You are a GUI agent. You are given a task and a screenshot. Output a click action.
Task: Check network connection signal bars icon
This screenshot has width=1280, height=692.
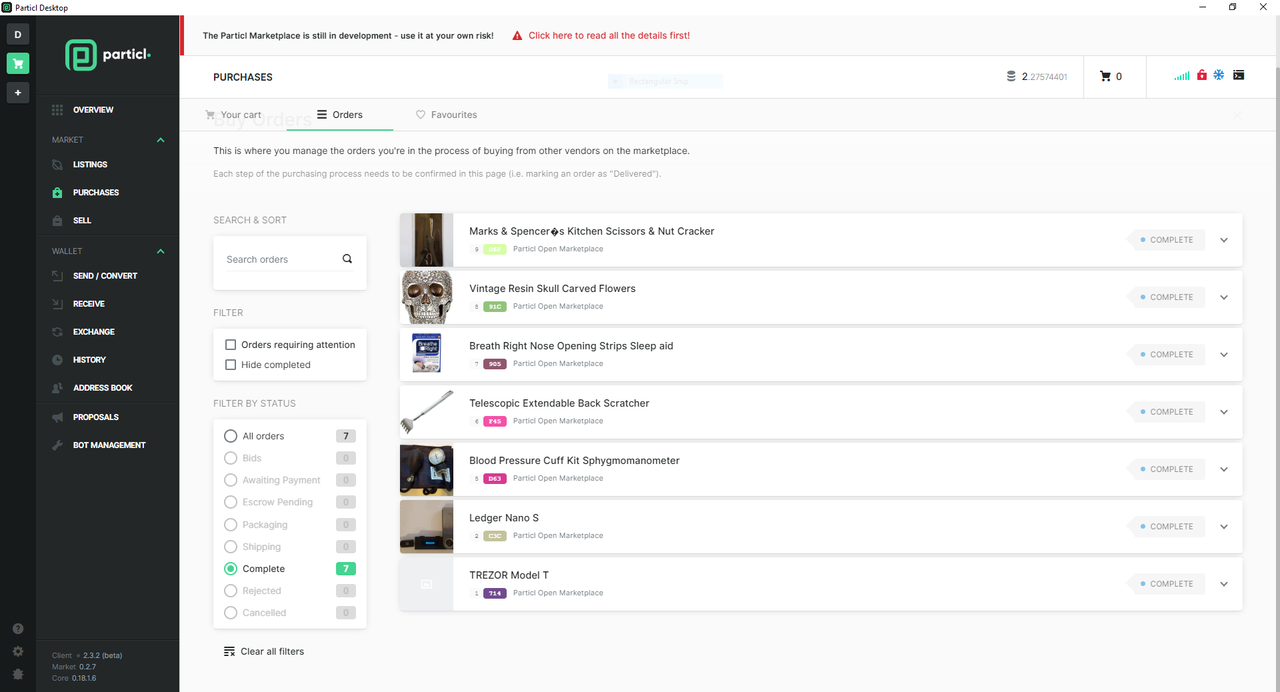click(x=1182, y=75)
